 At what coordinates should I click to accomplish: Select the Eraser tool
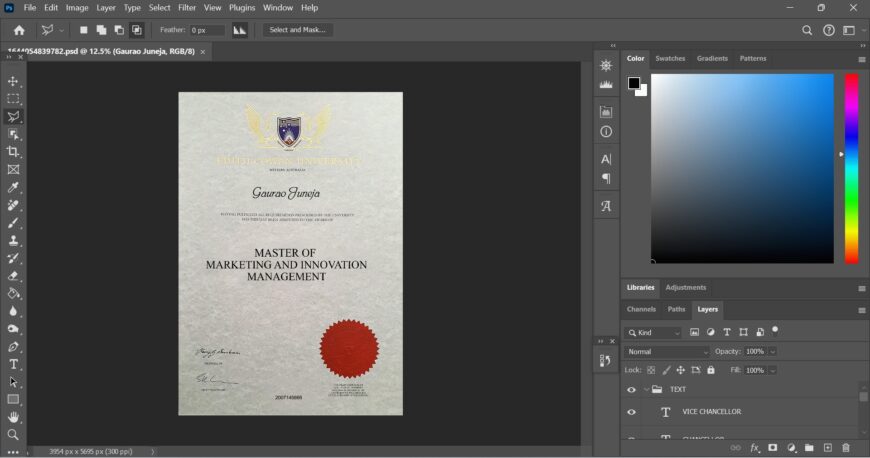coord(13,276)
